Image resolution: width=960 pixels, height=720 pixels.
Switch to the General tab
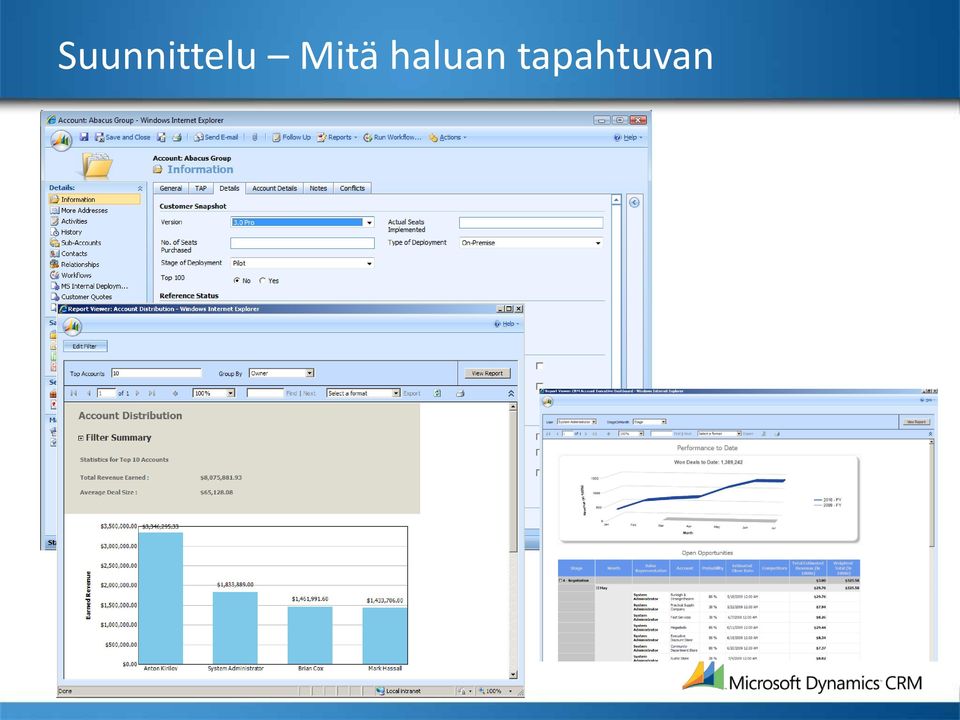(171, 188)
